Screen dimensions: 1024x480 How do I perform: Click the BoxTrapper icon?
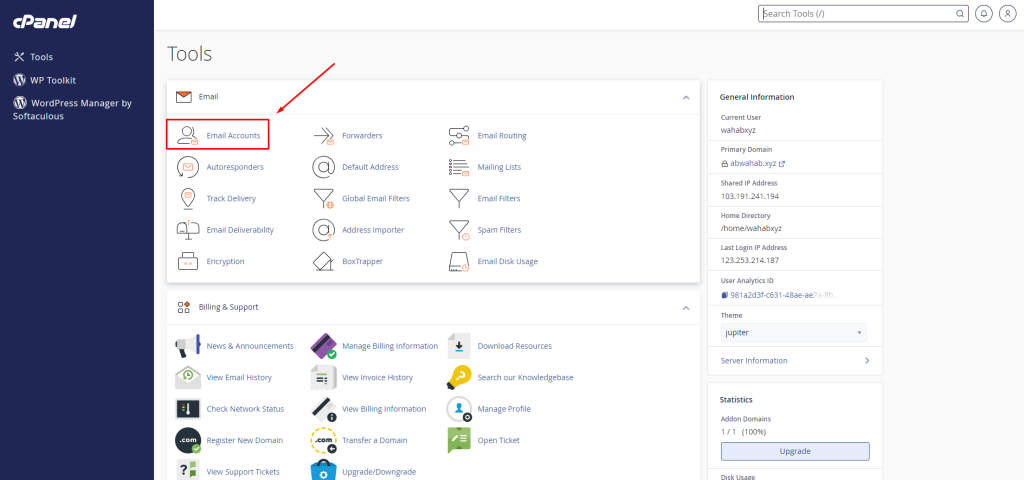[x=323, y=261]
